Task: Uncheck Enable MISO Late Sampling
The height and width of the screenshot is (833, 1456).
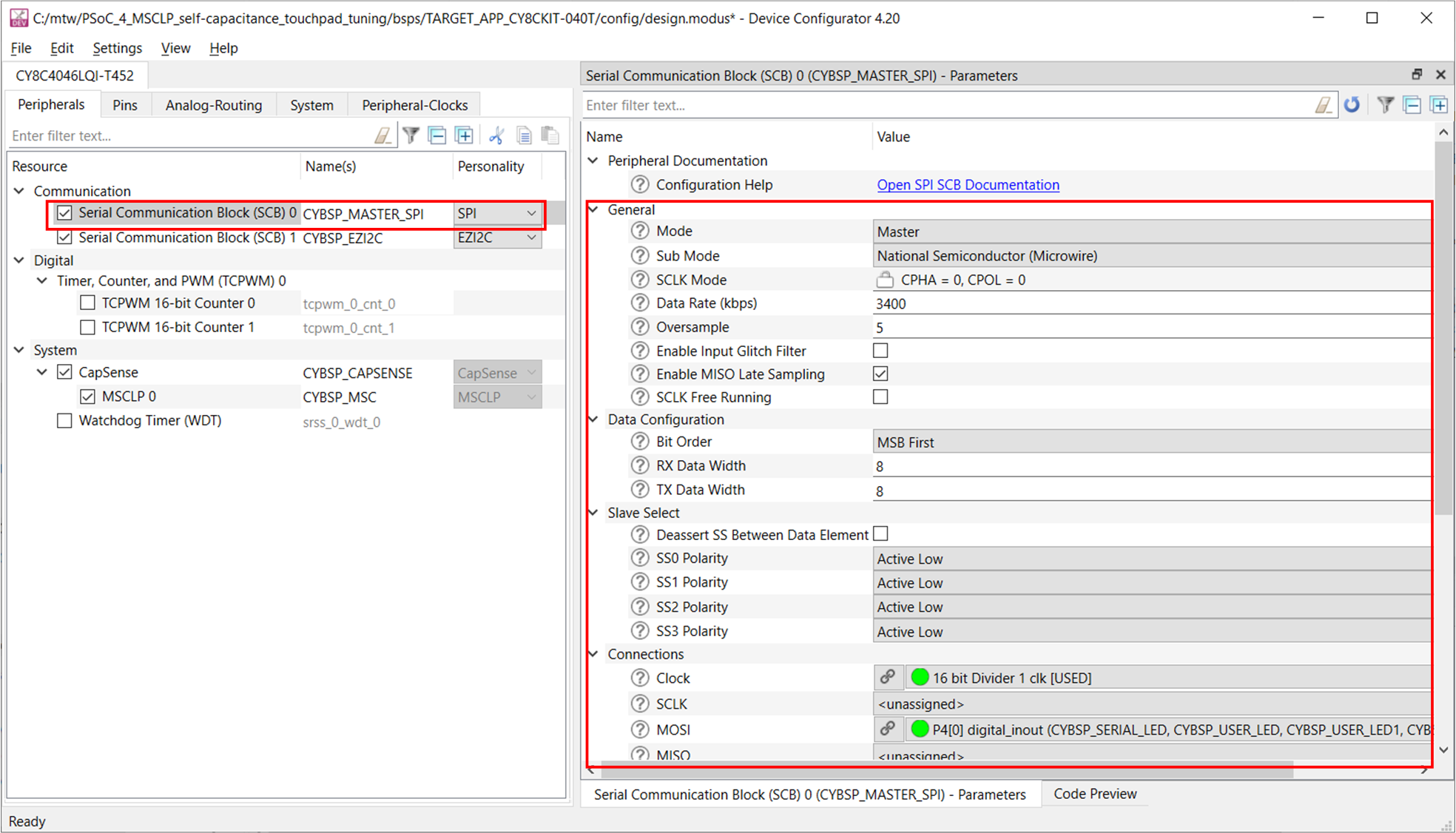Action: (x=880, y=374)
